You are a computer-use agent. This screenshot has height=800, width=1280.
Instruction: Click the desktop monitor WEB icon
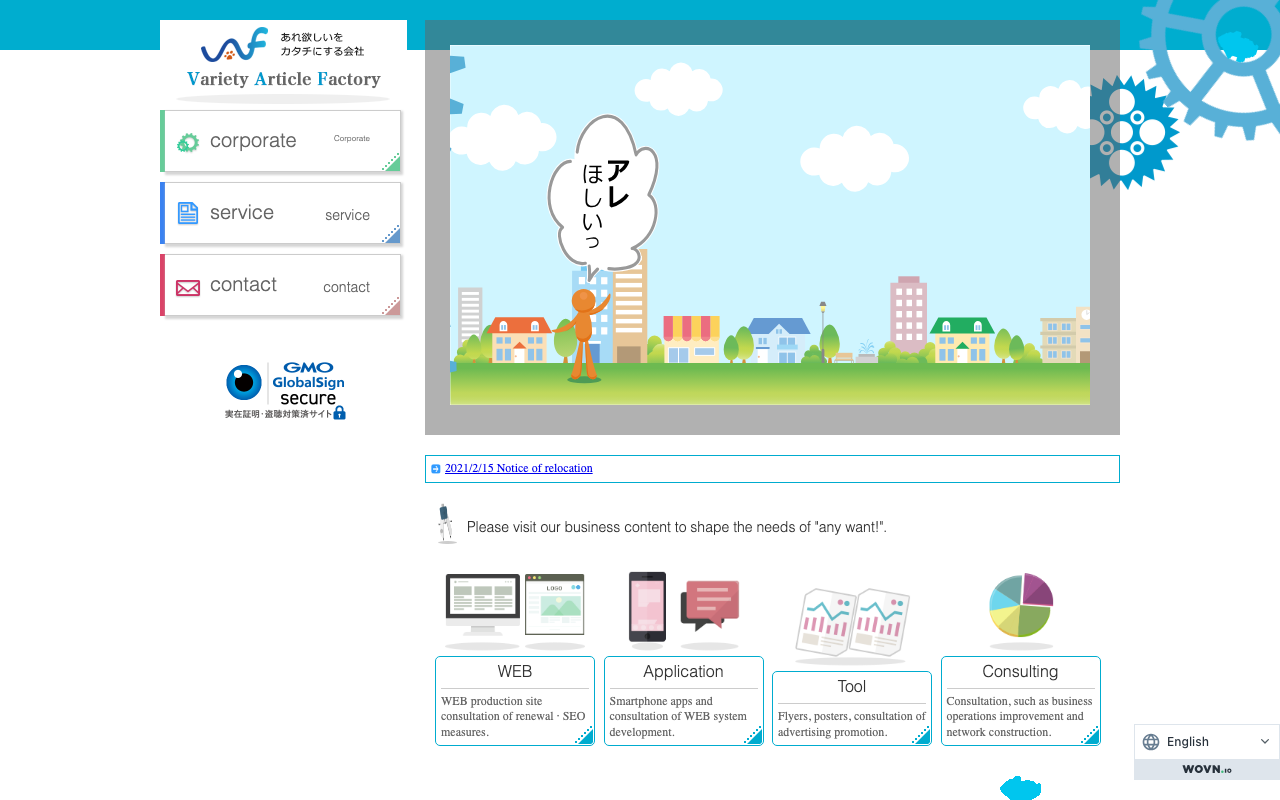(515, 608)
